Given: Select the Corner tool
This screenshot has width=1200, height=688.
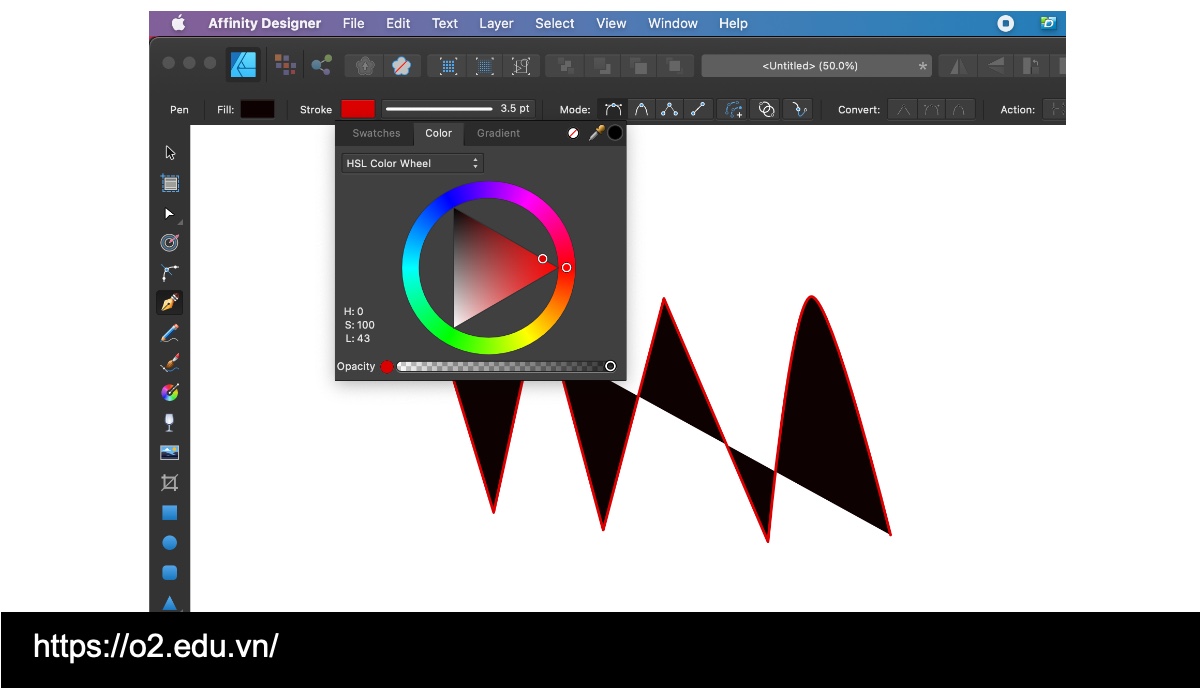Looking at the screenshot, I should tap(170, 272).
